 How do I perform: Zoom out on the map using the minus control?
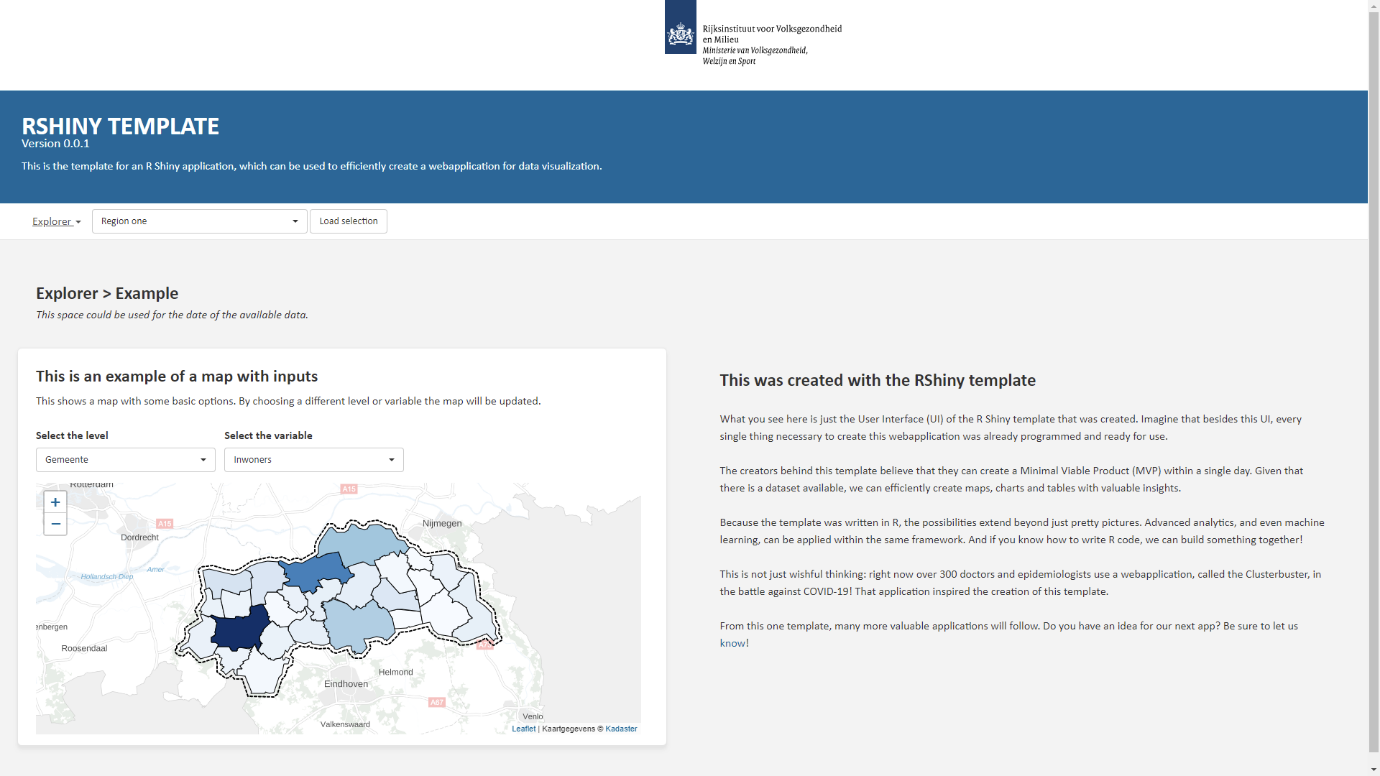click(55, 523)
